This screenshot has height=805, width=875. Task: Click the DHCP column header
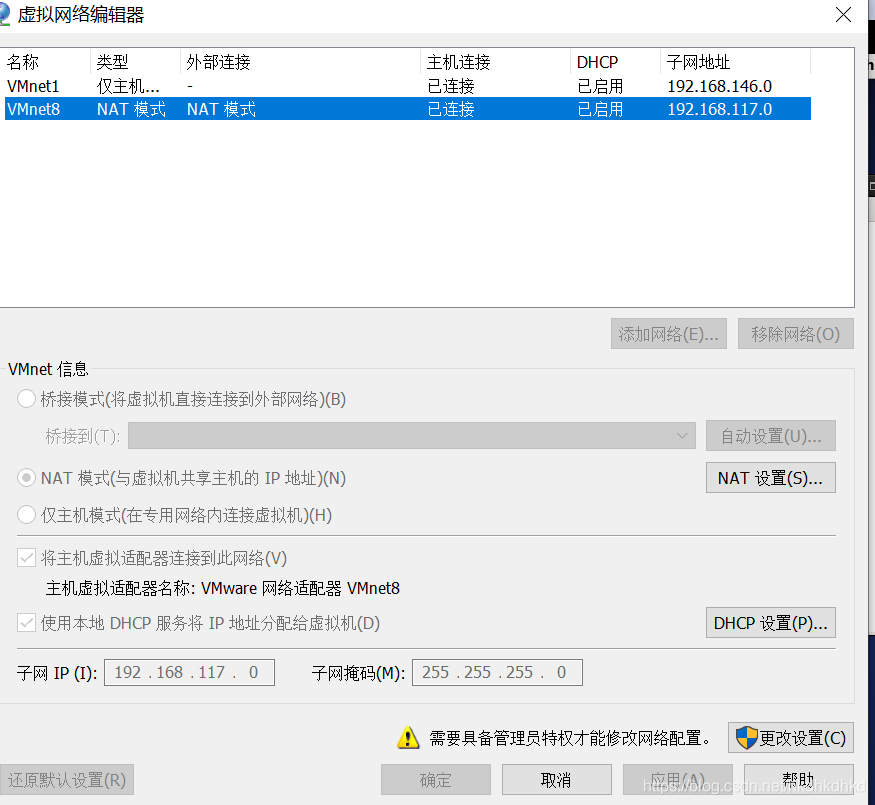coord(616,62)
